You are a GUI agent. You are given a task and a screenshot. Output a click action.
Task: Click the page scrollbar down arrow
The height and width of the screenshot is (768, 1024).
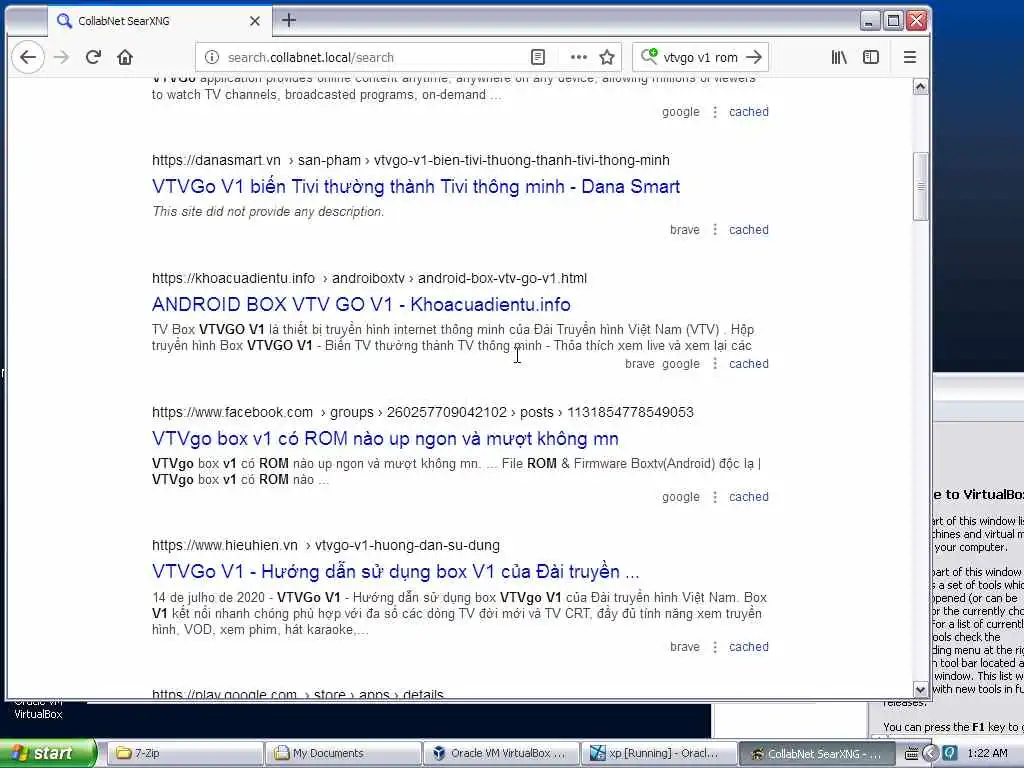tap(921, 689)
